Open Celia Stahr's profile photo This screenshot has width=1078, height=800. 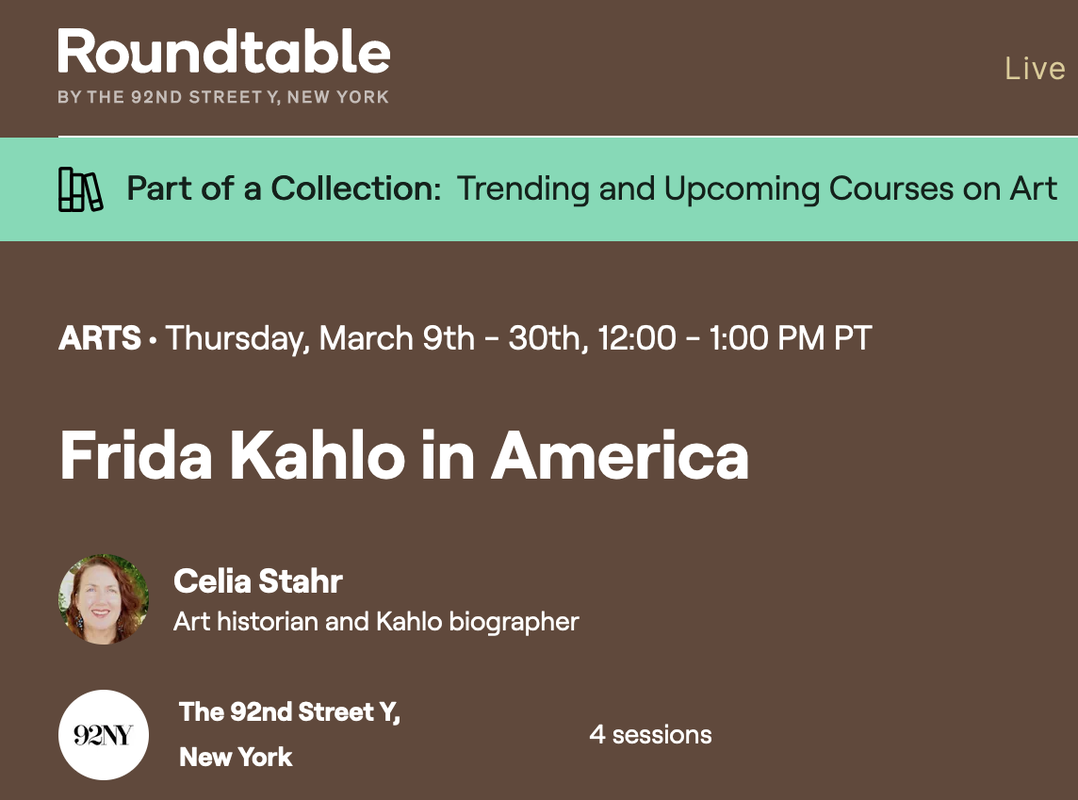pos(103,599)
